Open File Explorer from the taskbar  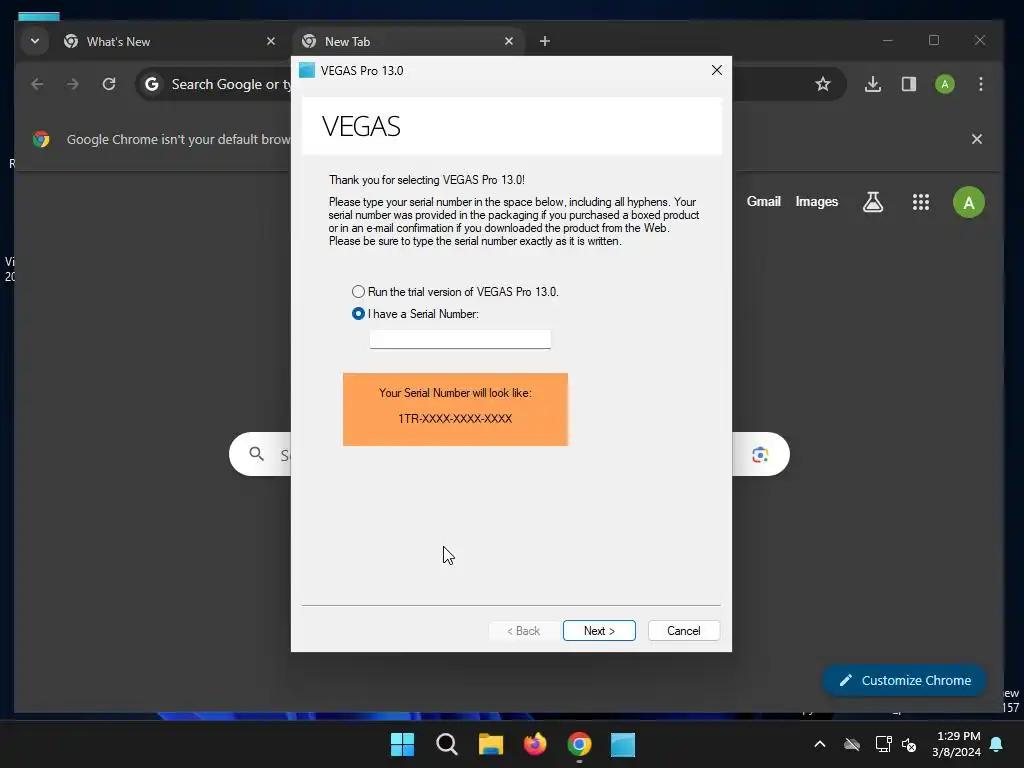[490, 744]
